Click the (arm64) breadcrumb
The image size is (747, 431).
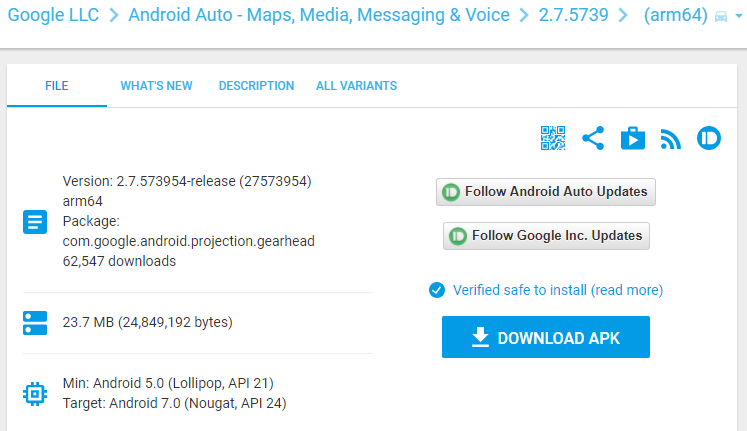point(676,16)
